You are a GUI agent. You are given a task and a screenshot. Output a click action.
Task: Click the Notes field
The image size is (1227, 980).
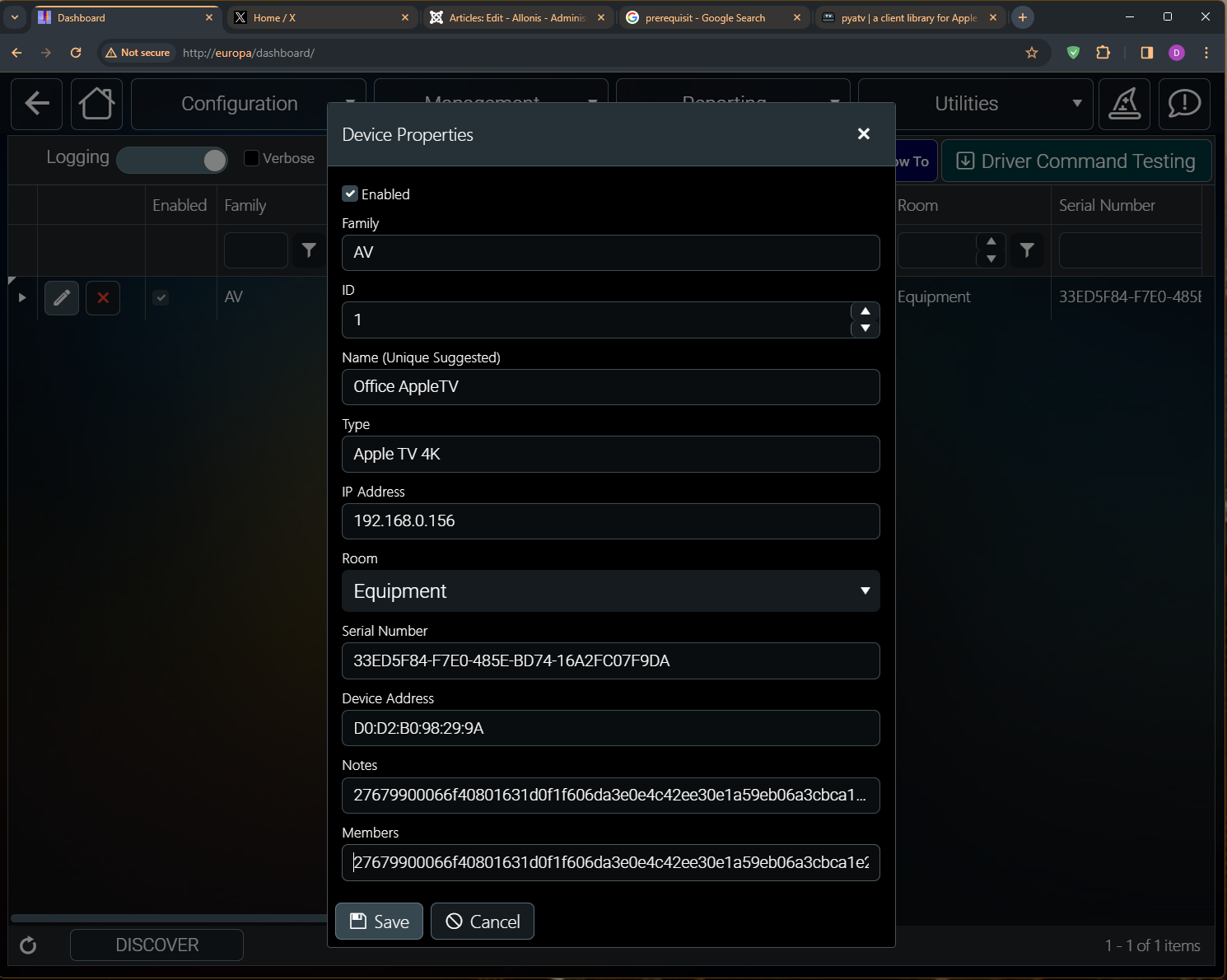611,796
